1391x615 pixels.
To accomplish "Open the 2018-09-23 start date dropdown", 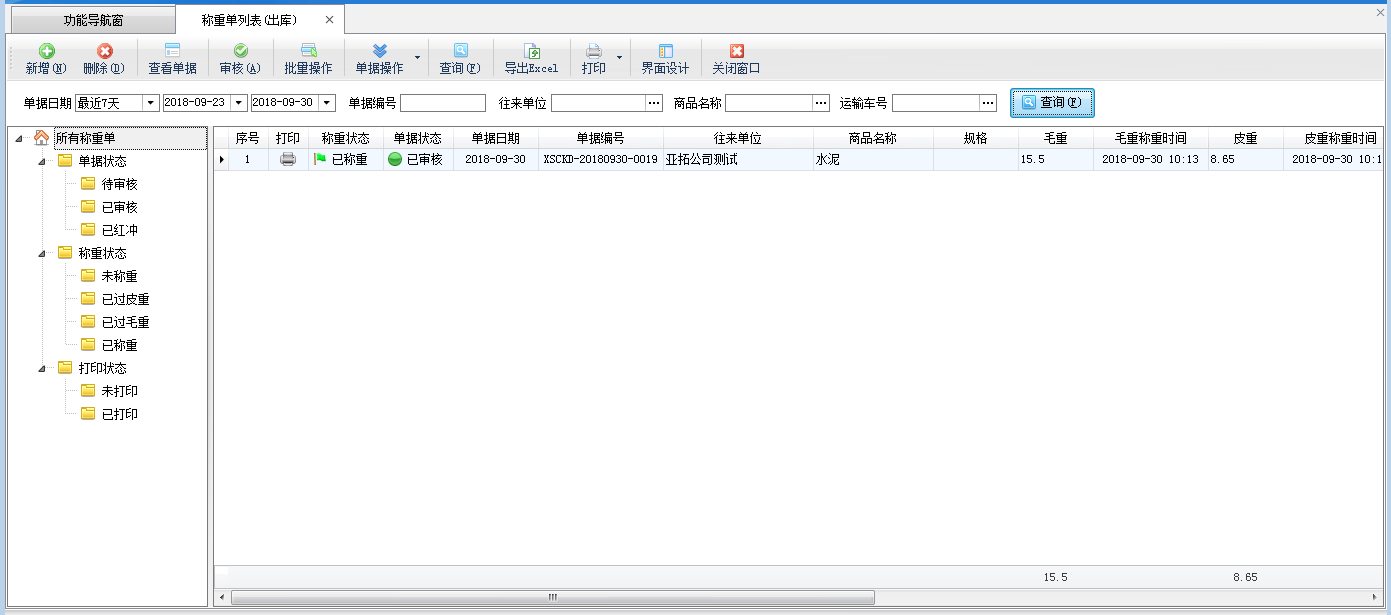I will (x=239, y=103).
